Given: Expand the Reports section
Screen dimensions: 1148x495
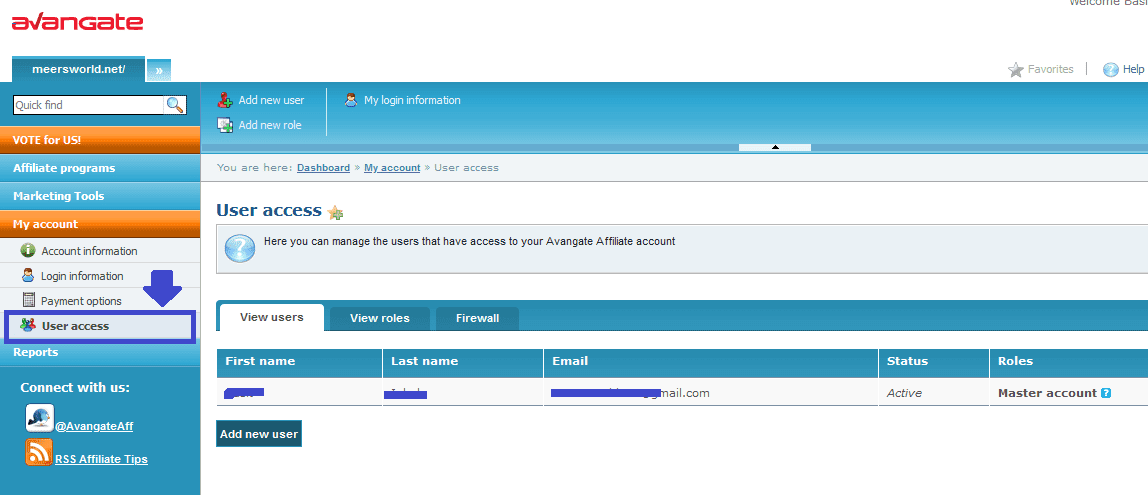Looking at the screenshot, I should 100,352.
